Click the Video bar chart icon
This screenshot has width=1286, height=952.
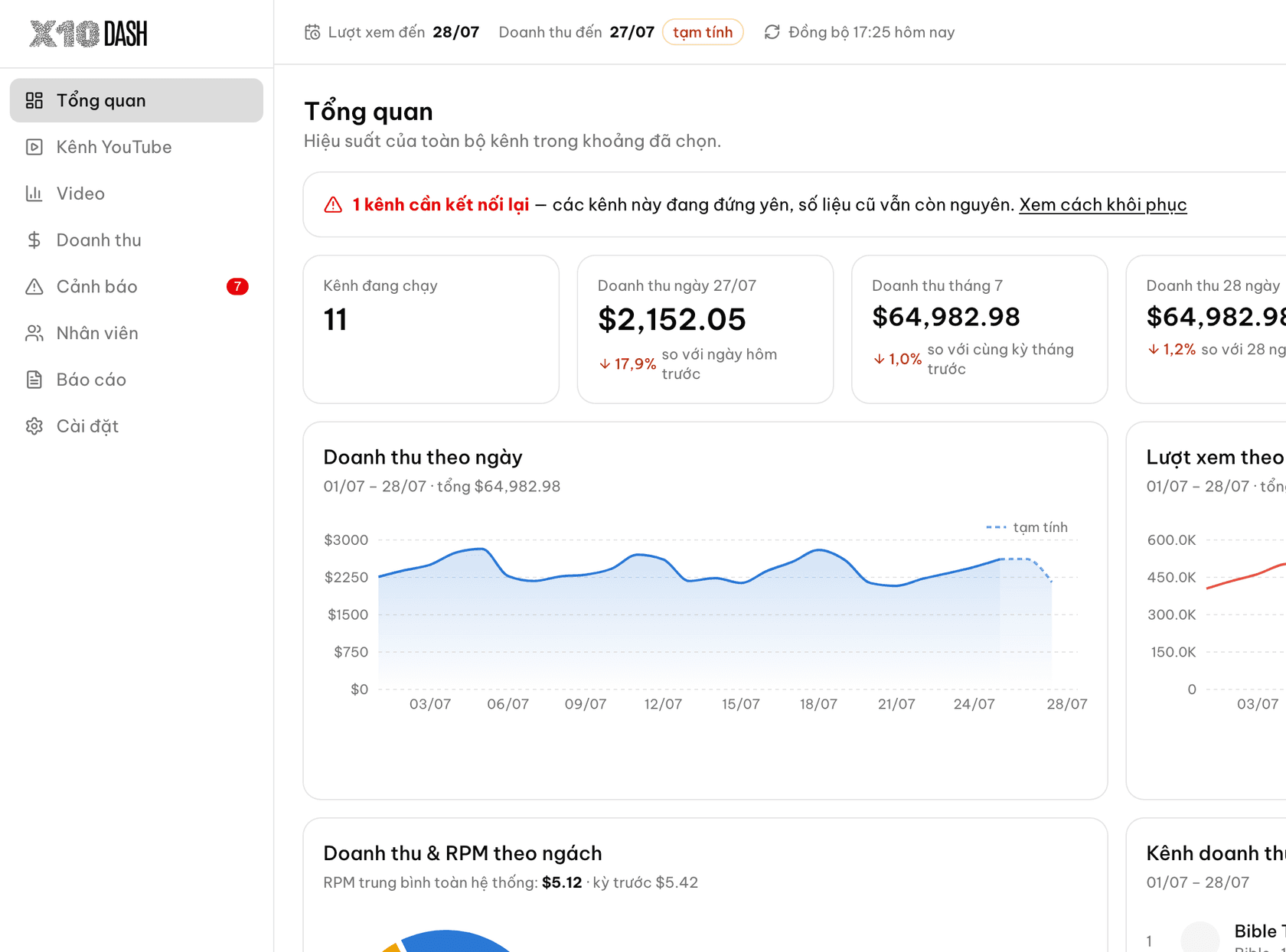(34, 194)
